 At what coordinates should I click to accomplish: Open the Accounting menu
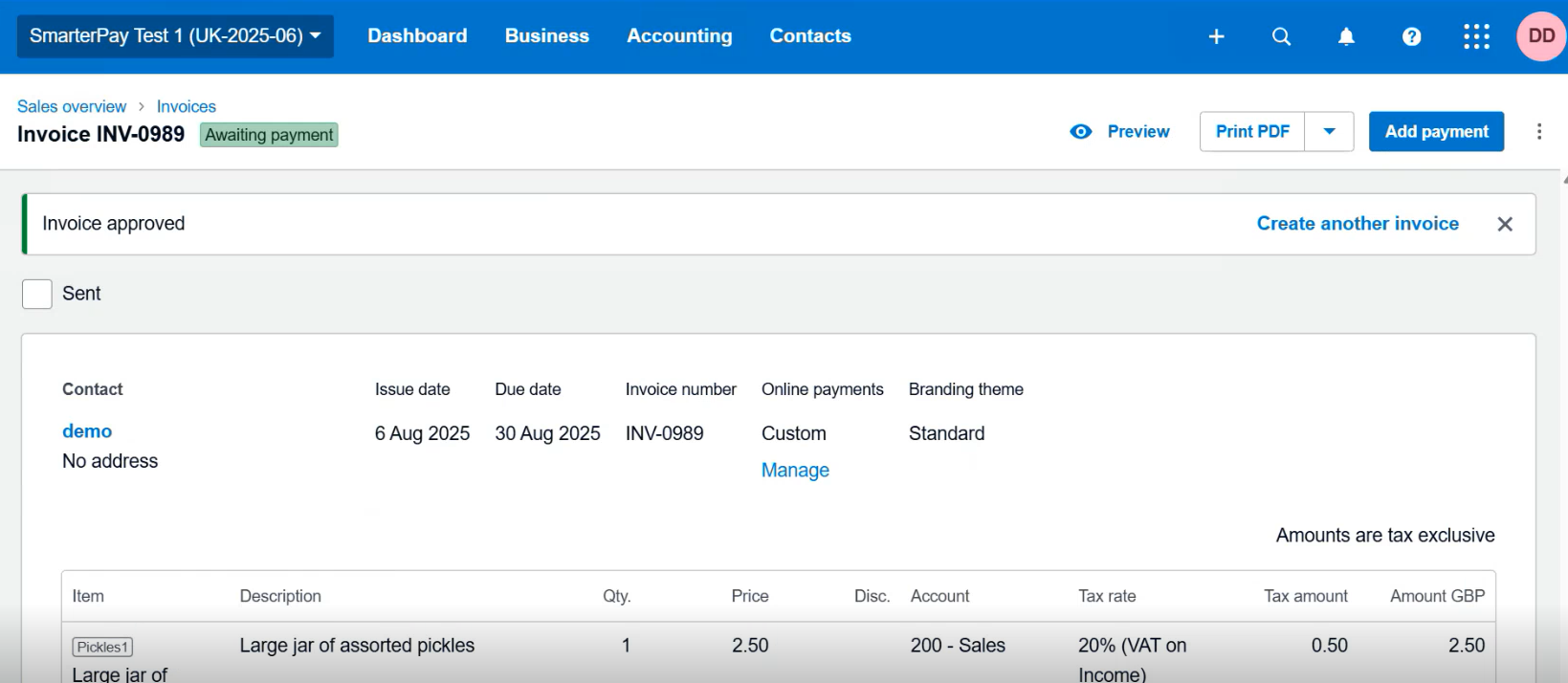[x=679, y=36]
